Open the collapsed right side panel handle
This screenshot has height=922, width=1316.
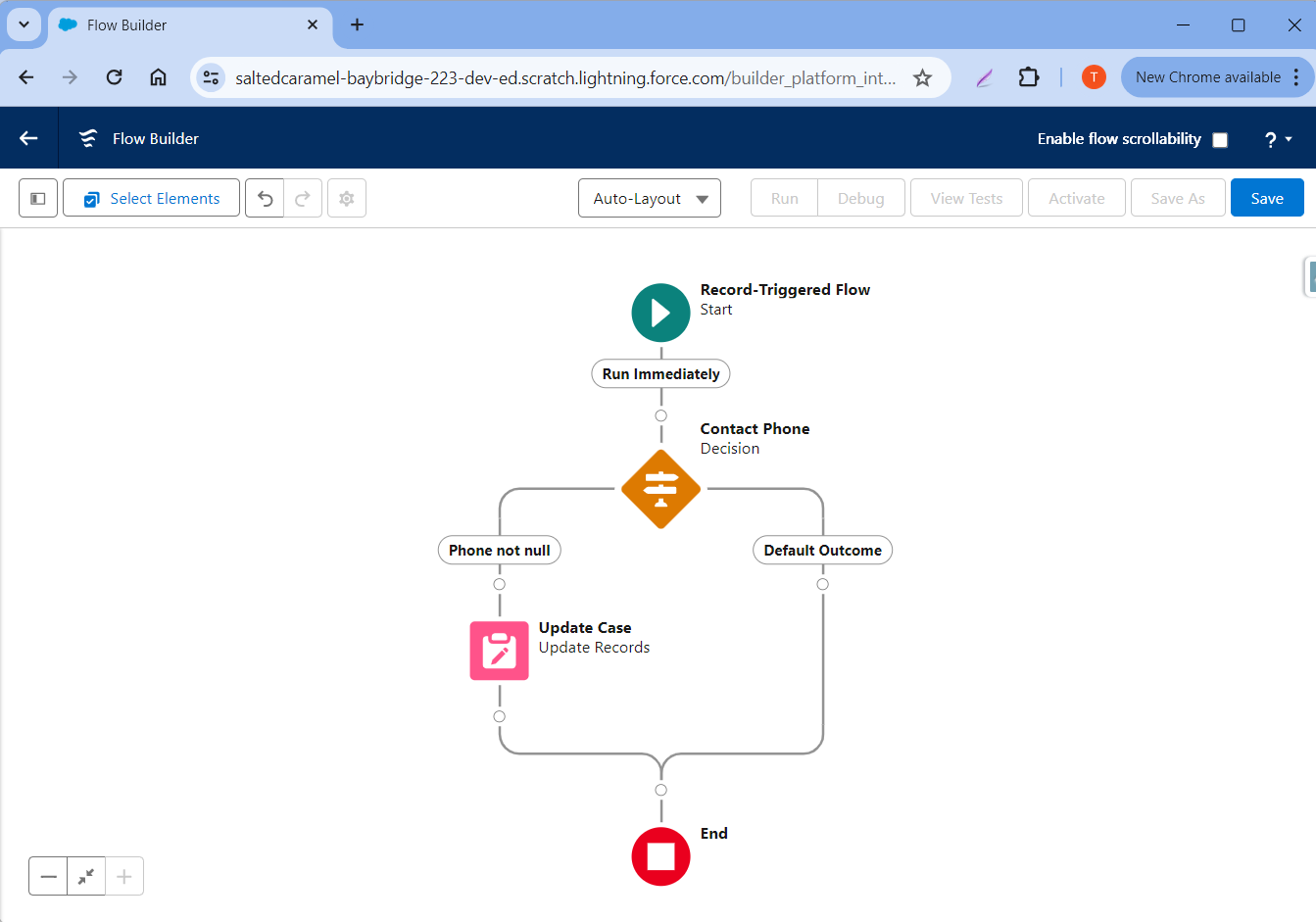1310,276
